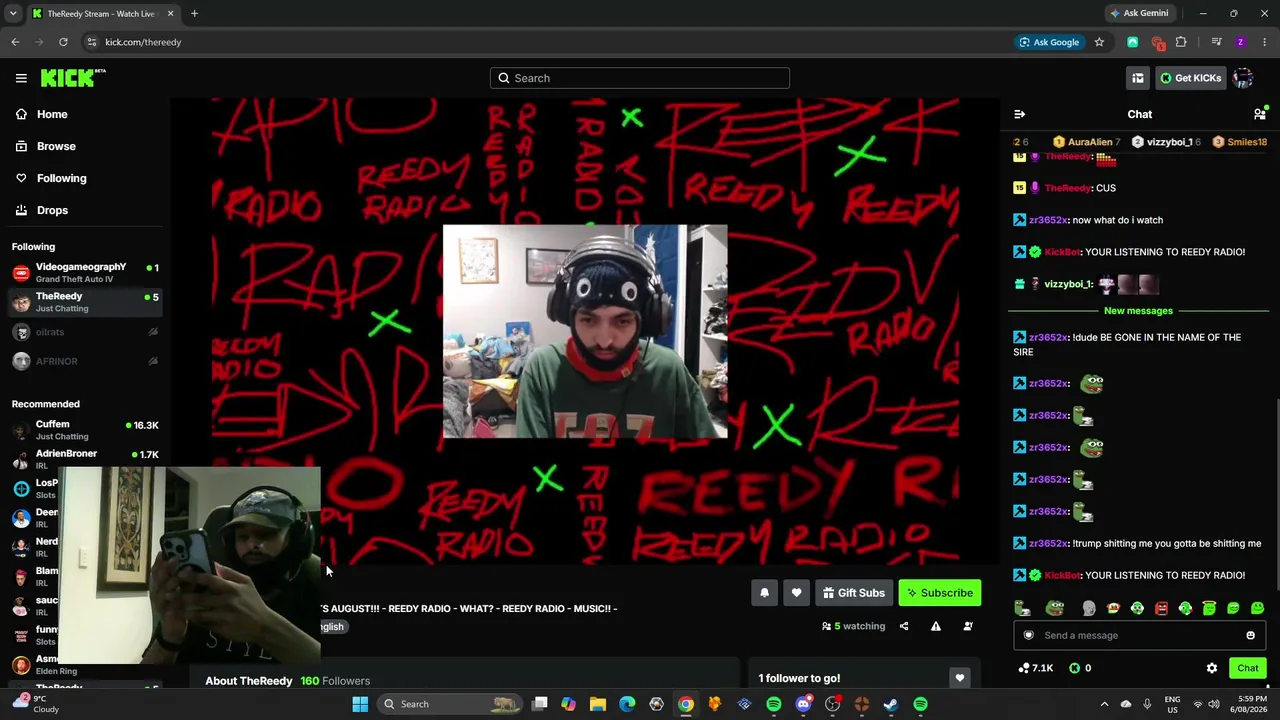This screenshot has width=1280, height=720.
Task: Open the user profile avatar menu
Action: [x=1243, y=78]
